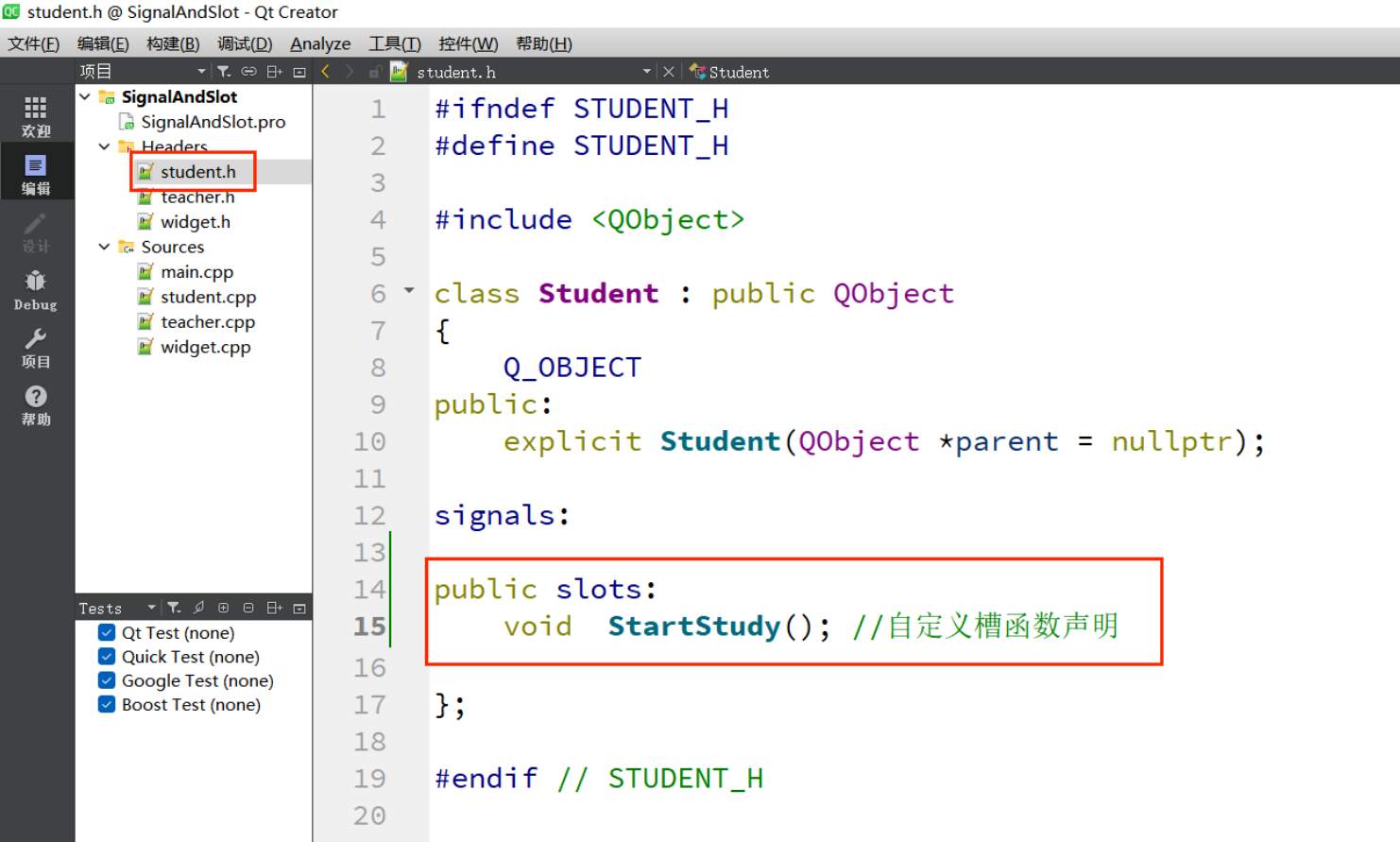Click the nullptr keyword on line 10
This screenshot has height=842, width=1400.
1171,442
